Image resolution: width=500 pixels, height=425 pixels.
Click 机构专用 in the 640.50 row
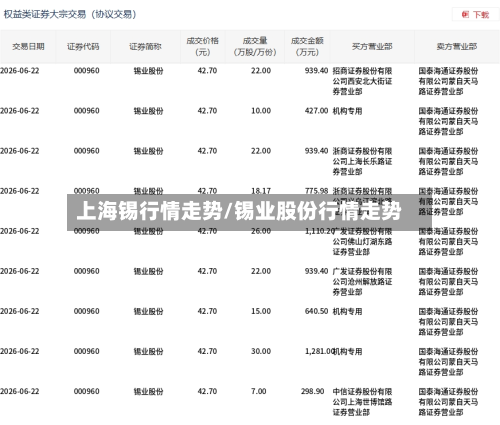point(347,311)
